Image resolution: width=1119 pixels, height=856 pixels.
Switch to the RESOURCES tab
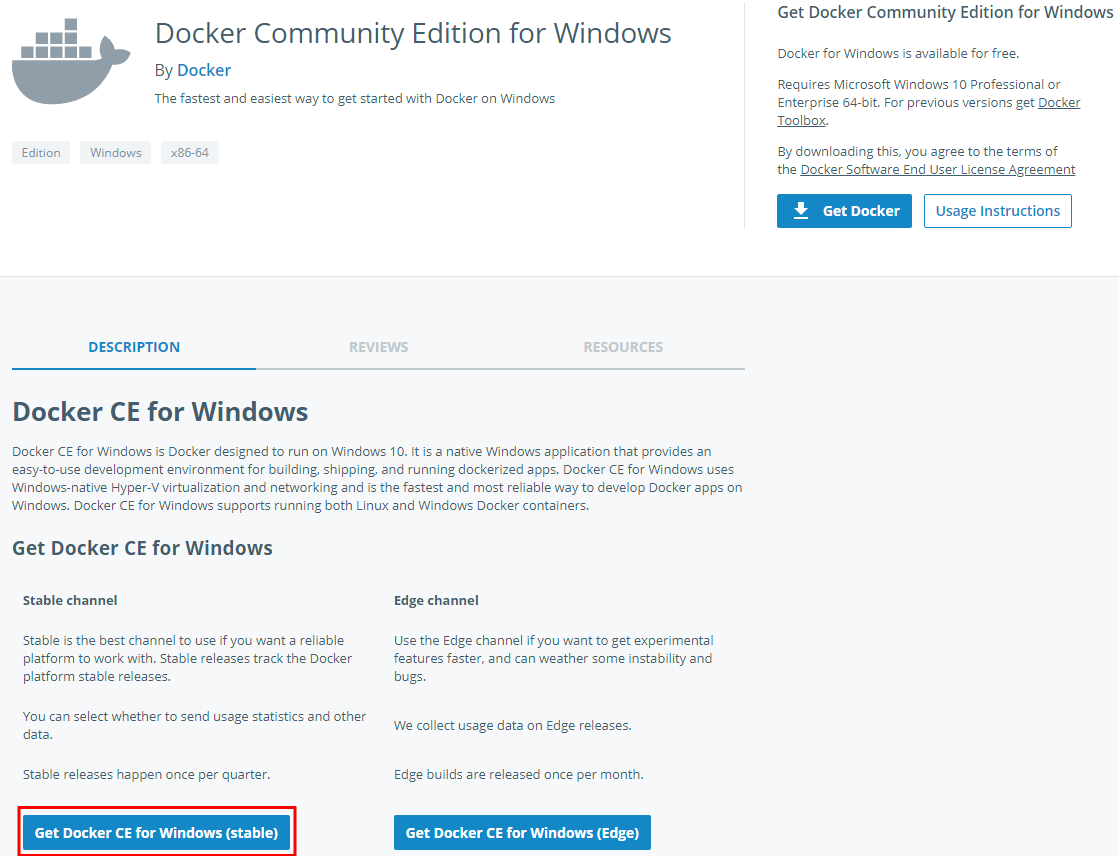(623, 347)
